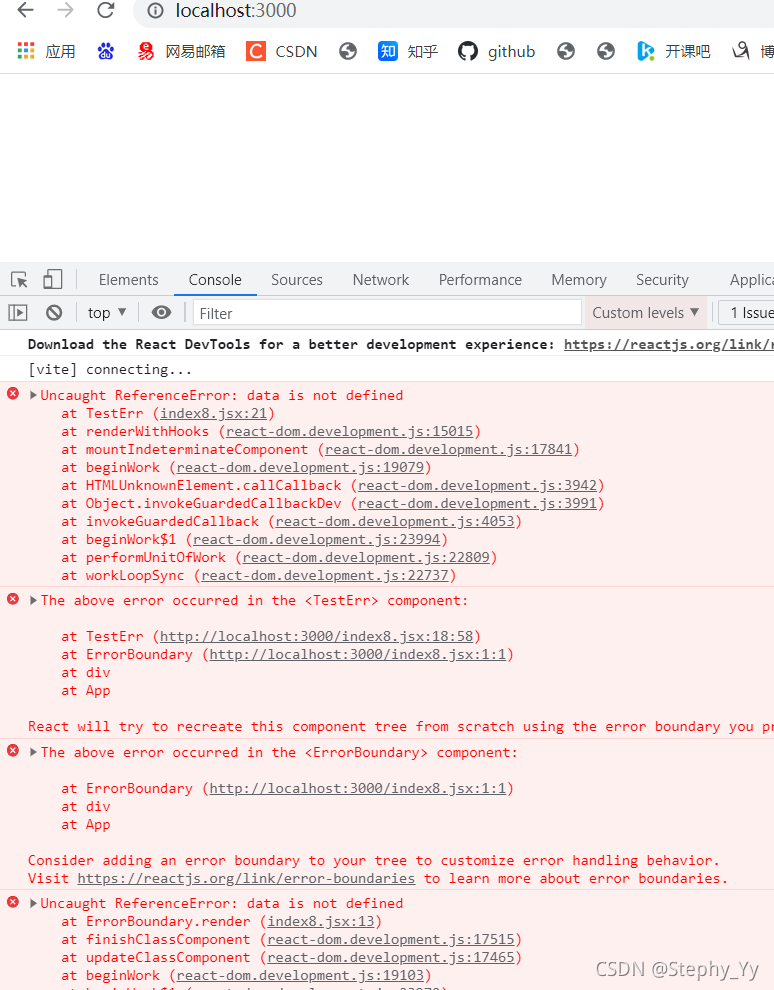Open the 知乎 bookmark
The image size is (774, 990).
[408, 51]
